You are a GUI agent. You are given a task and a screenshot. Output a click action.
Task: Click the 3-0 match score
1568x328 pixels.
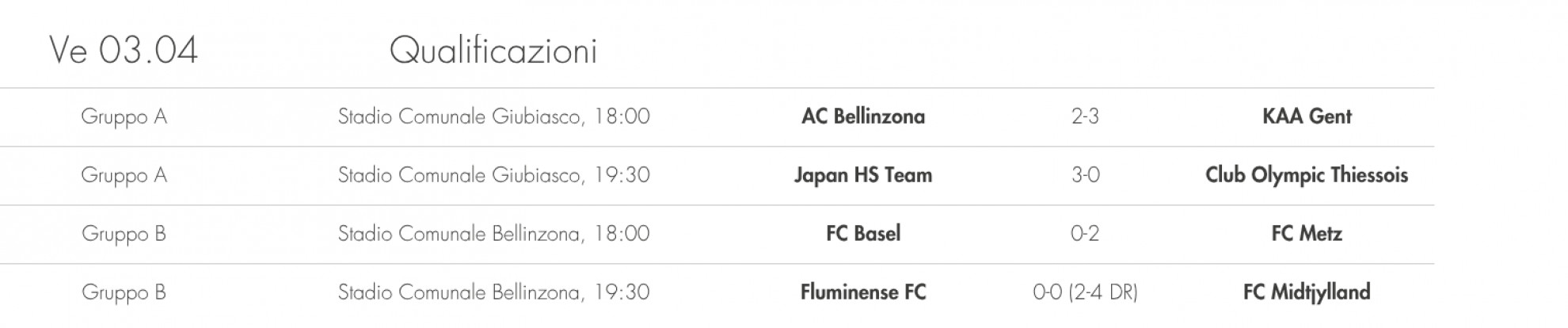pyautogui.click(x=1085, y=175)
